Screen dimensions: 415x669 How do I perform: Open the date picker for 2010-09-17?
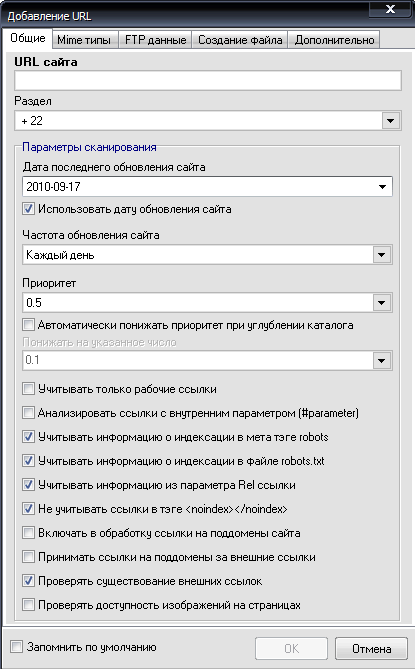(382, 187)
